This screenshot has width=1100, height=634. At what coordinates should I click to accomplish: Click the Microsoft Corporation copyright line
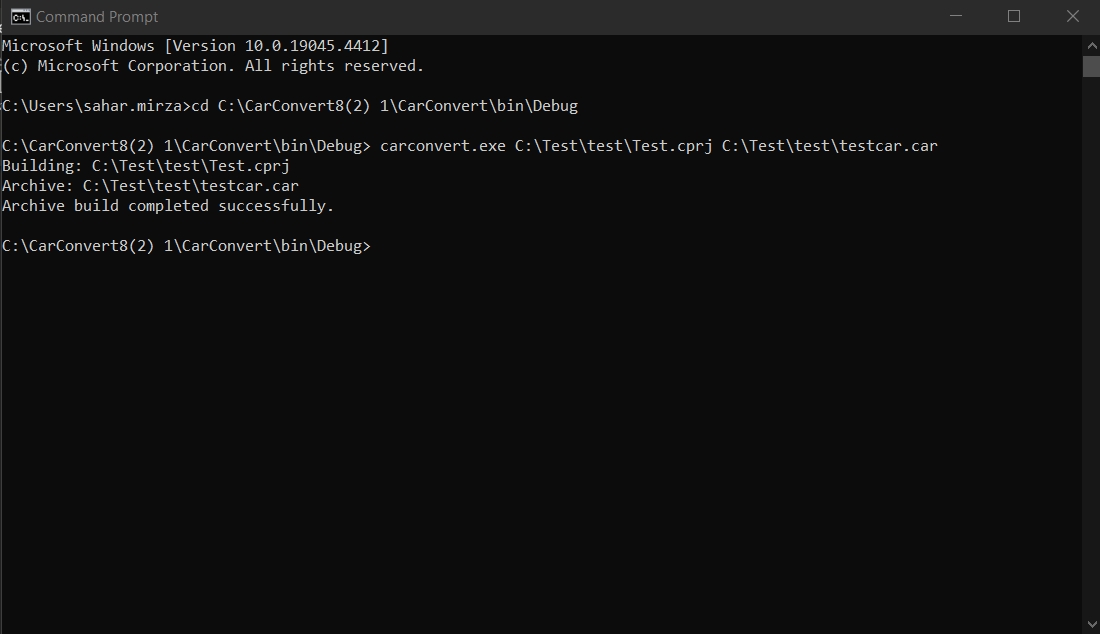tap(213, 66)
